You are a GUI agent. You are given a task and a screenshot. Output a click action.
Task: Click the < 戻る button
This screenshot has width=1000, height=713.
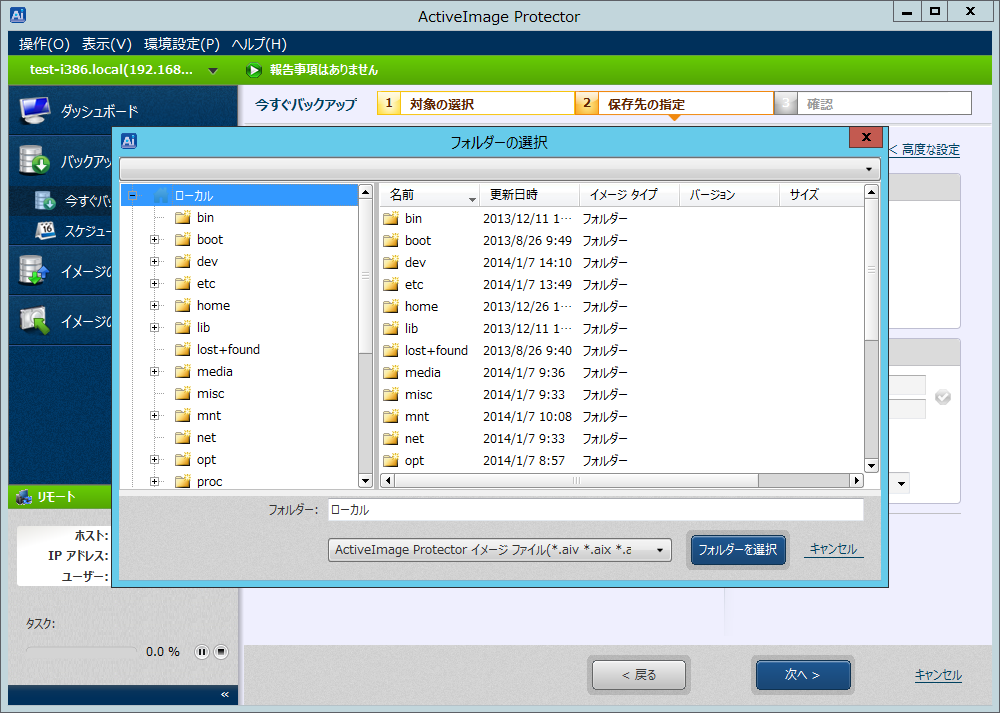639,675
